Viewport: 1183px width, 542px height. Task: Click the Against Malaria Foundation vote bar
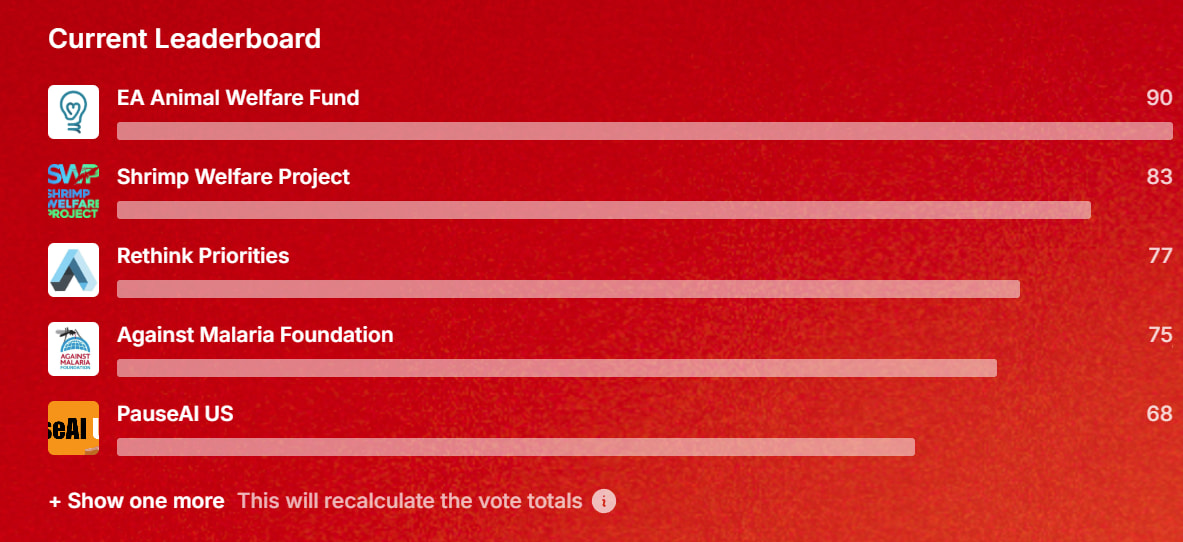(557, 368)
